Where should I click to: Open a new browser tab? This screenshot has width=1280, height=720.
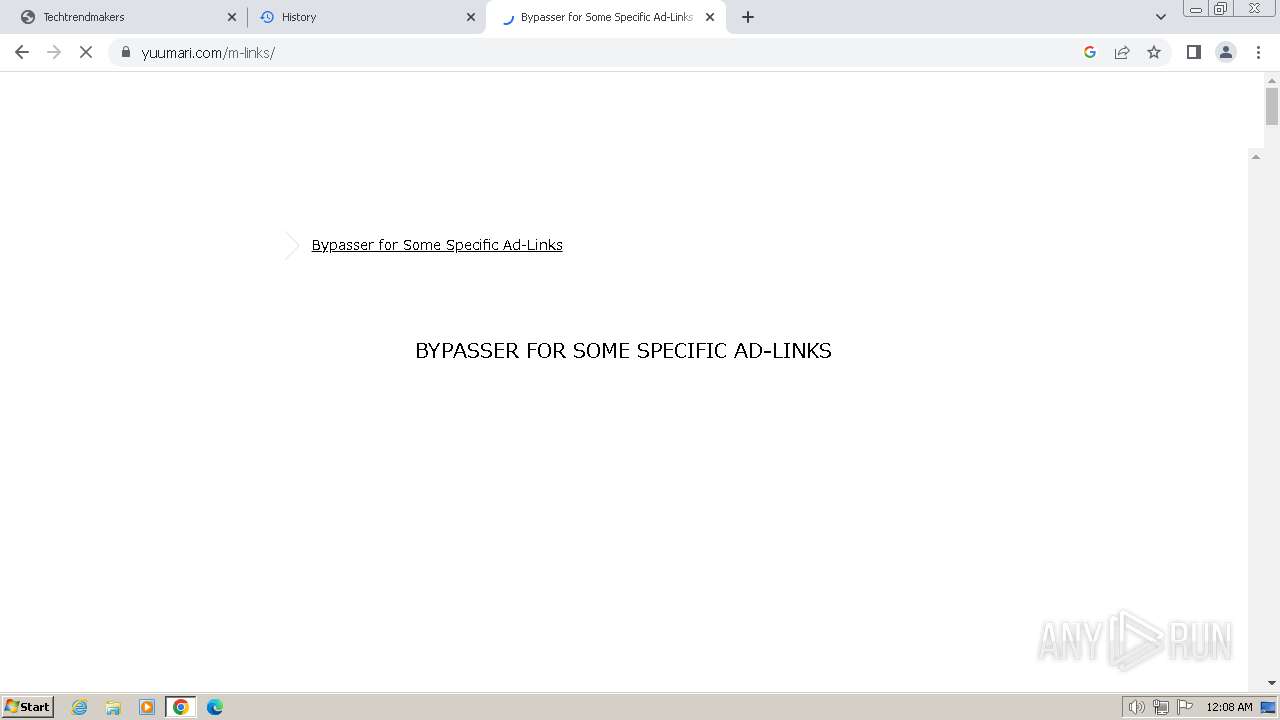(x=748, y=17)
